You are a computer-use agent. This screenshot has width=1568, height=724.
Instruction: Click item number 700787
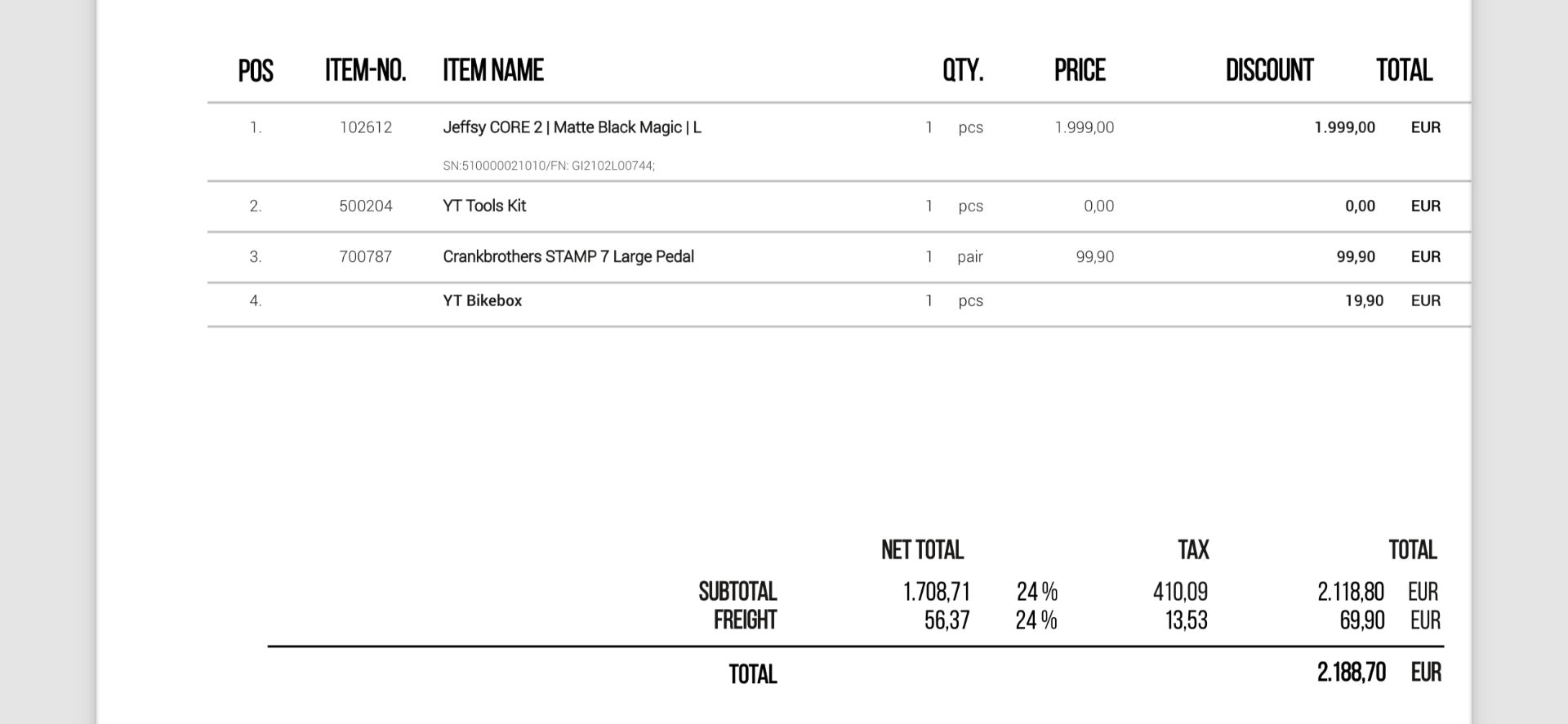366,256
